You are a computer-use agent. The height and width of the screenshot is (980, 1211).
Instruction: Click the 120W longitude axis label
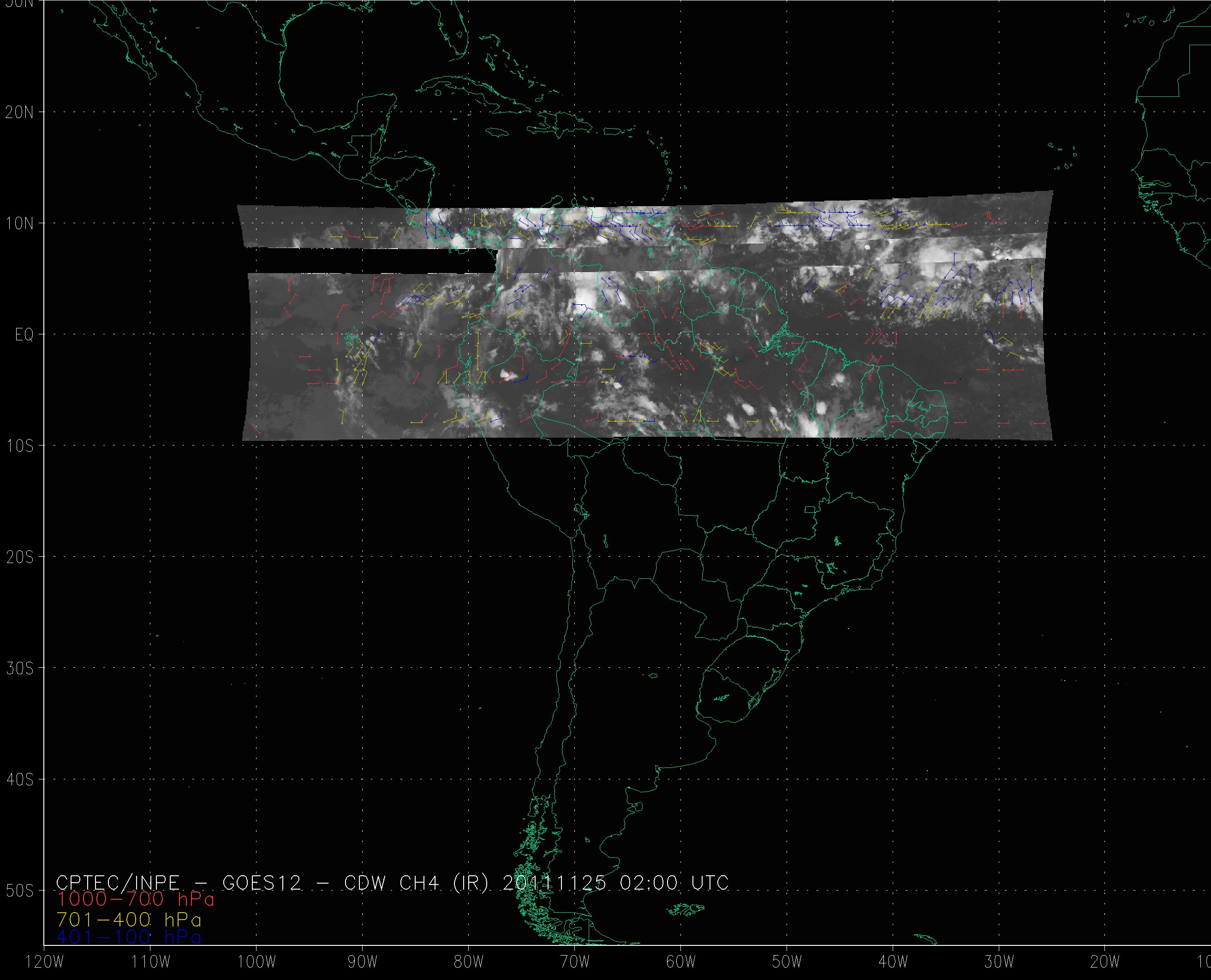coord(45,962)
